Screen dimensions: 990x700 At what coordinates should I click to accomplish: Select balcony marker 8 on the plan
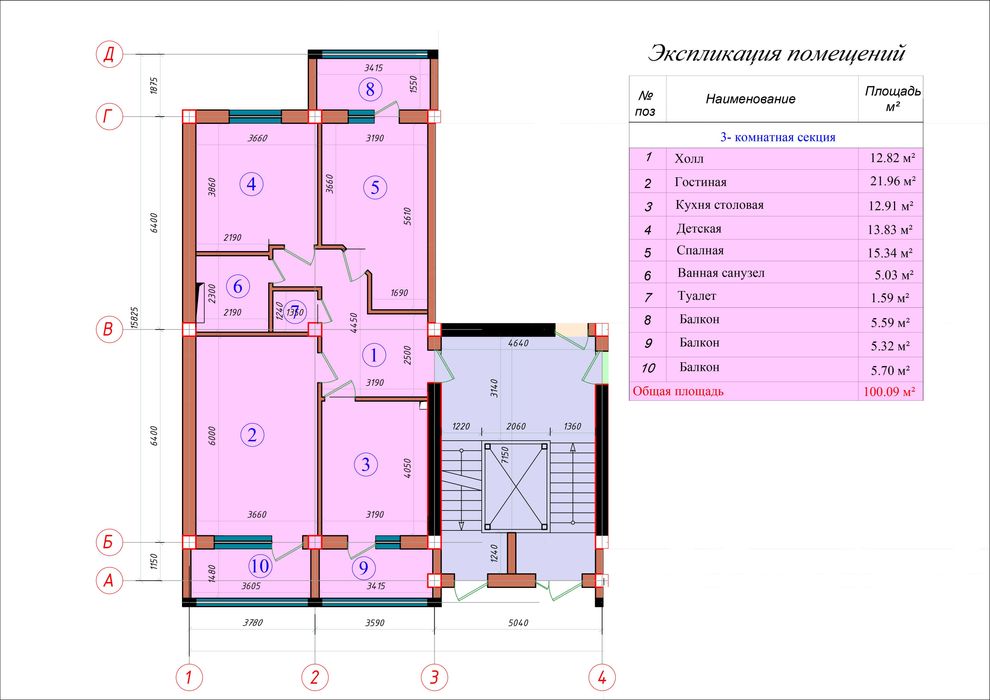(x=370, y=89)
